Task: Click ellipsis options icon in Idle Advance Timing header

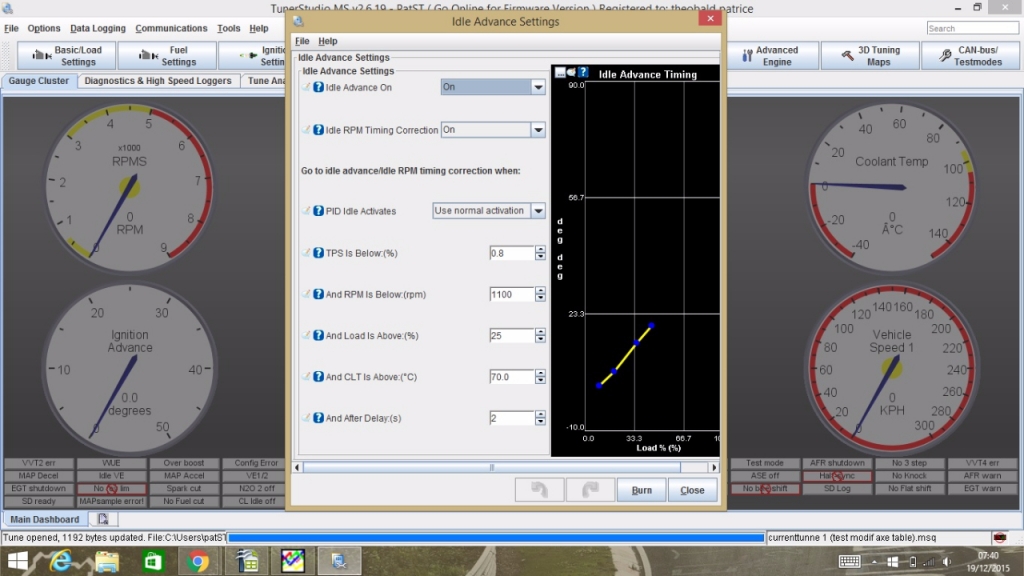Action: click(x=560, y=72)
